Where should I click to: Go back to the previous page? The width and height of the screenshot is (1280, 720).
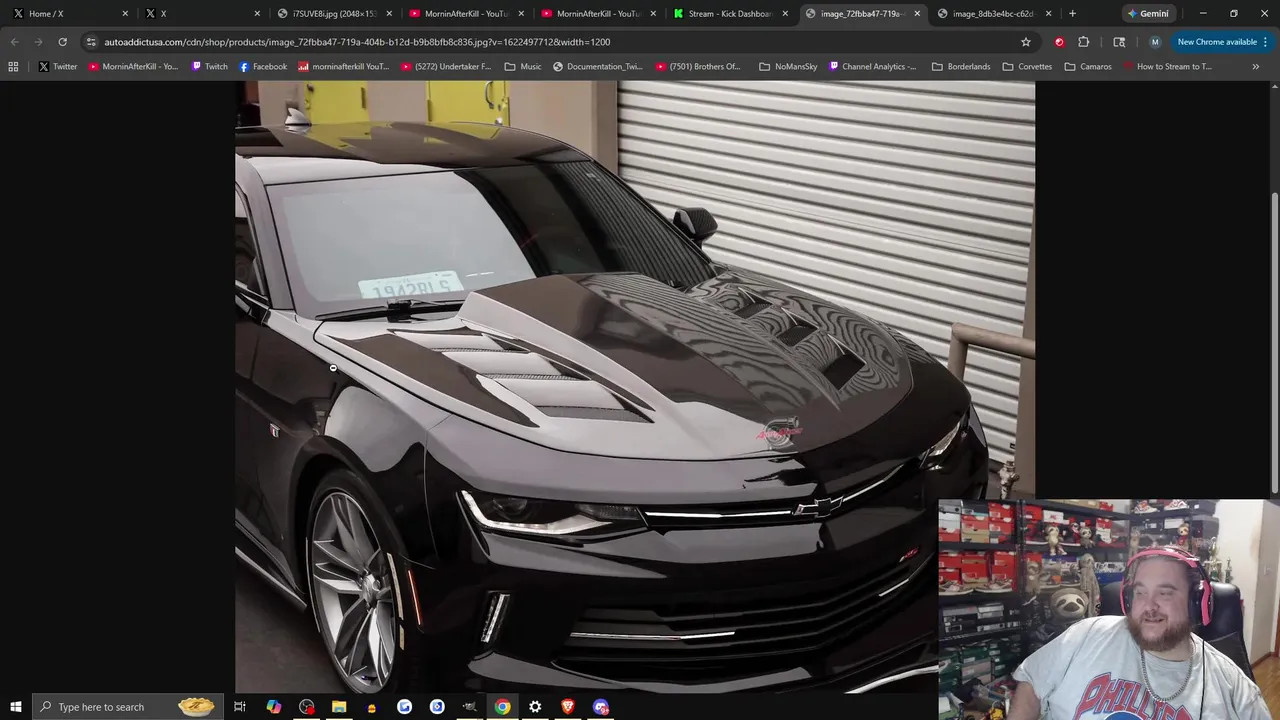tap(14, 42)
